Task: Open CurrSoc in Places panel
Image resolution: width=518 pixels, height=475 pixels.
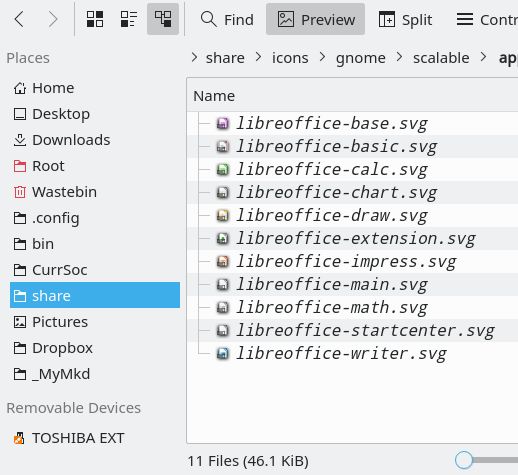Action: pos(95,270)
